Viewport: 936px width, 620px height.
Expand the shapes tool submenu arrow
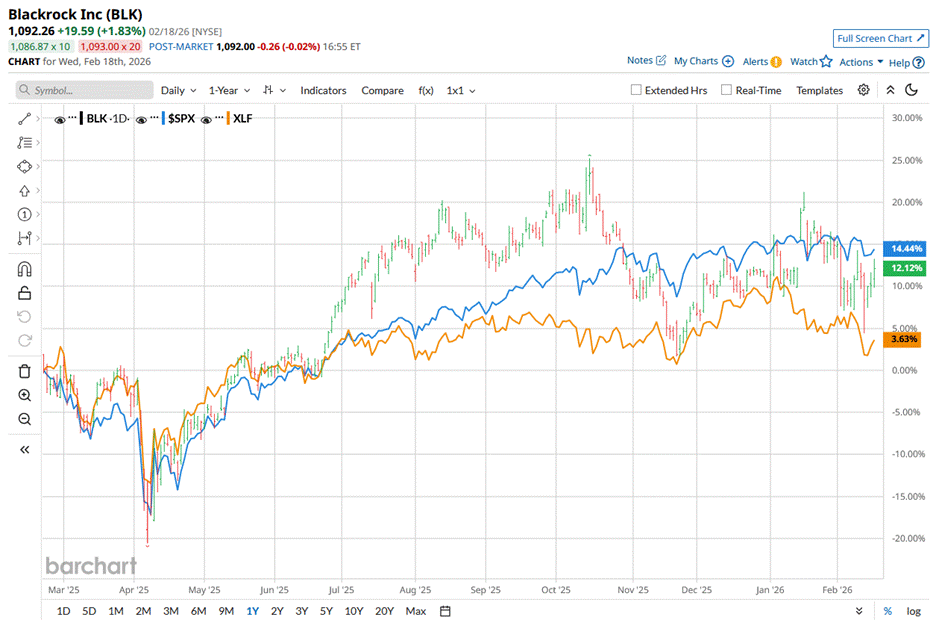click(38, 166)
